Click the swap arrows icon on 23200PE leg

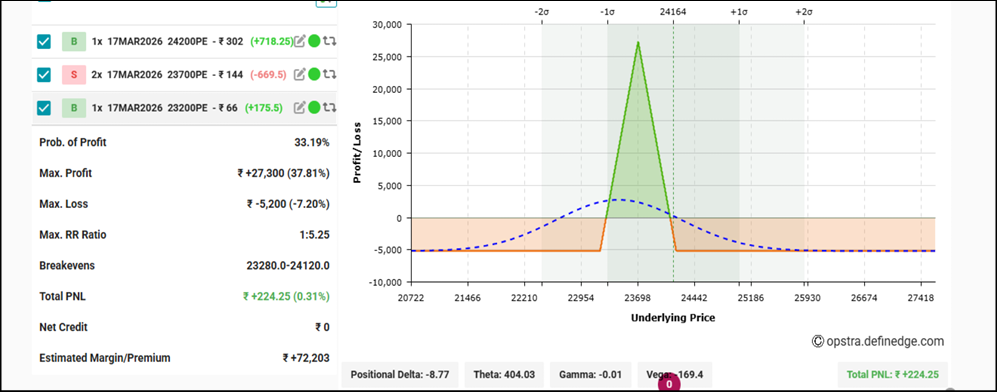tap(329, 107)
